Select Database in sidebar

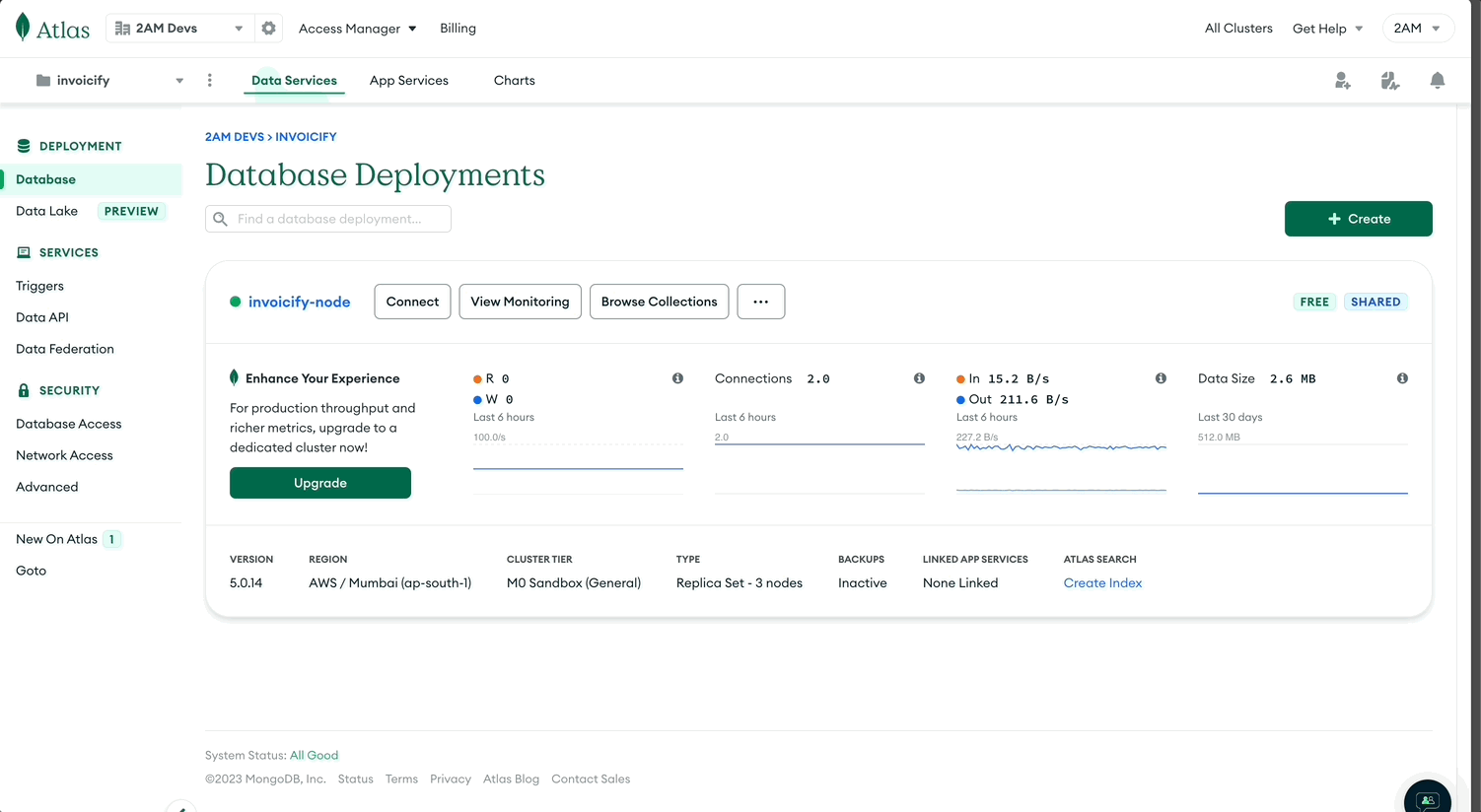point(91,179)
